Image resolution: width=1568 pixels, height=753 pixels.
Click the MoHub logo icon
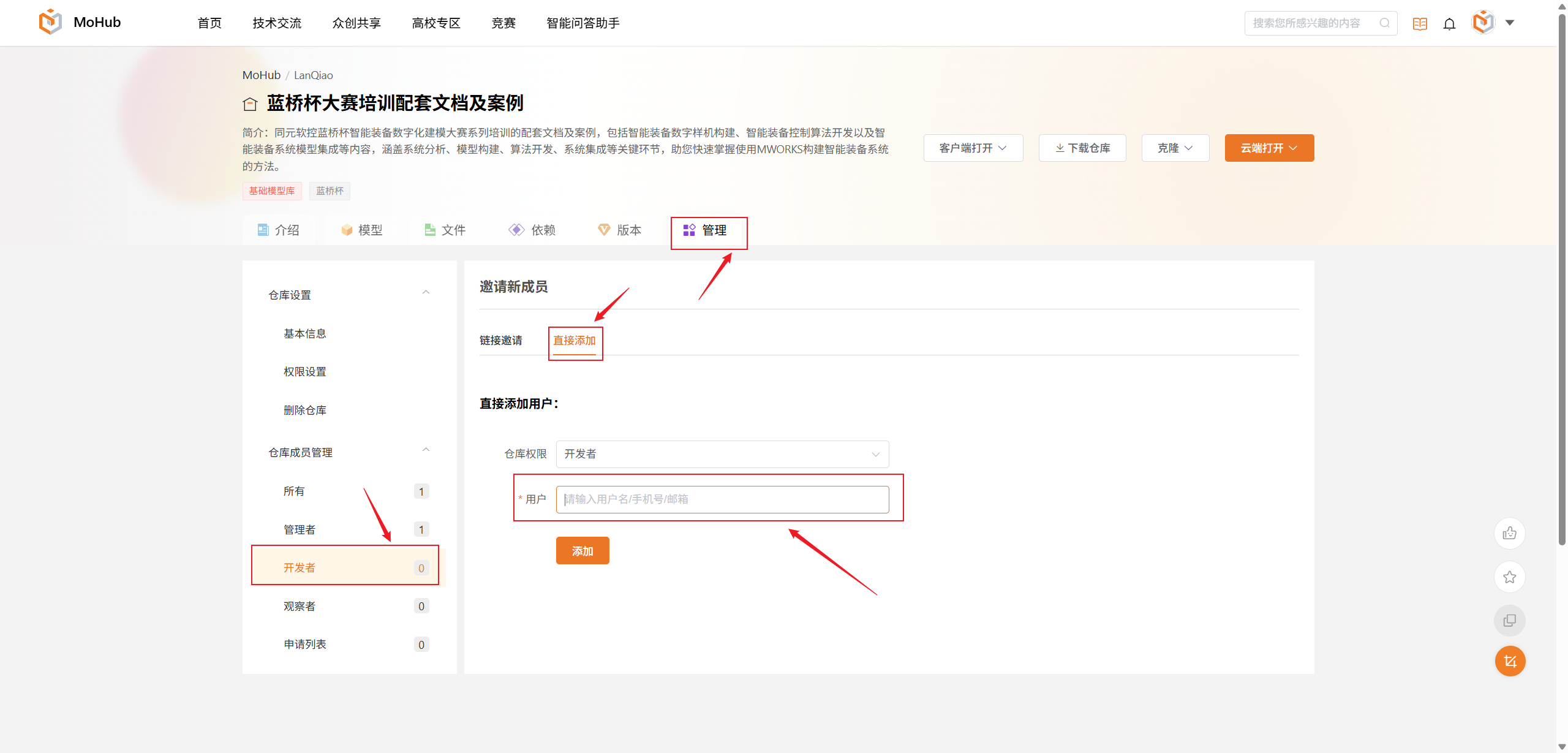coord(50,22)
